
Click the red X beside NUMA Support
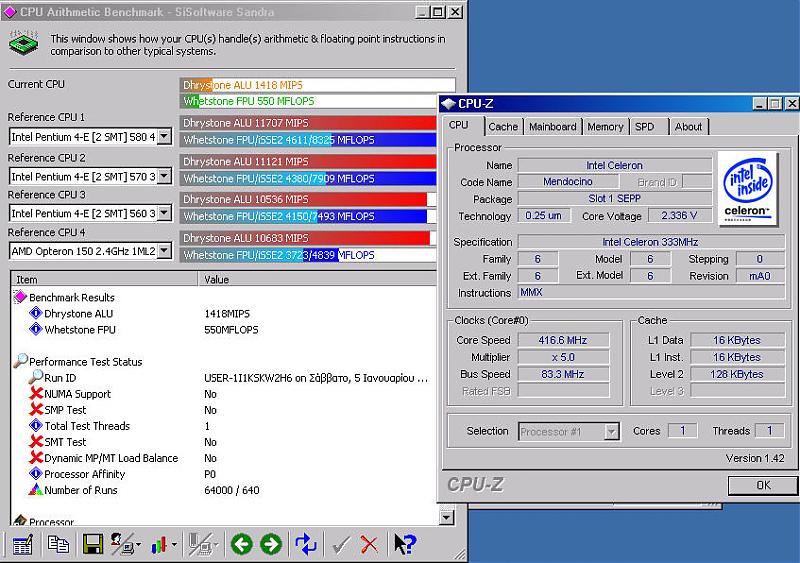point(36,393)
